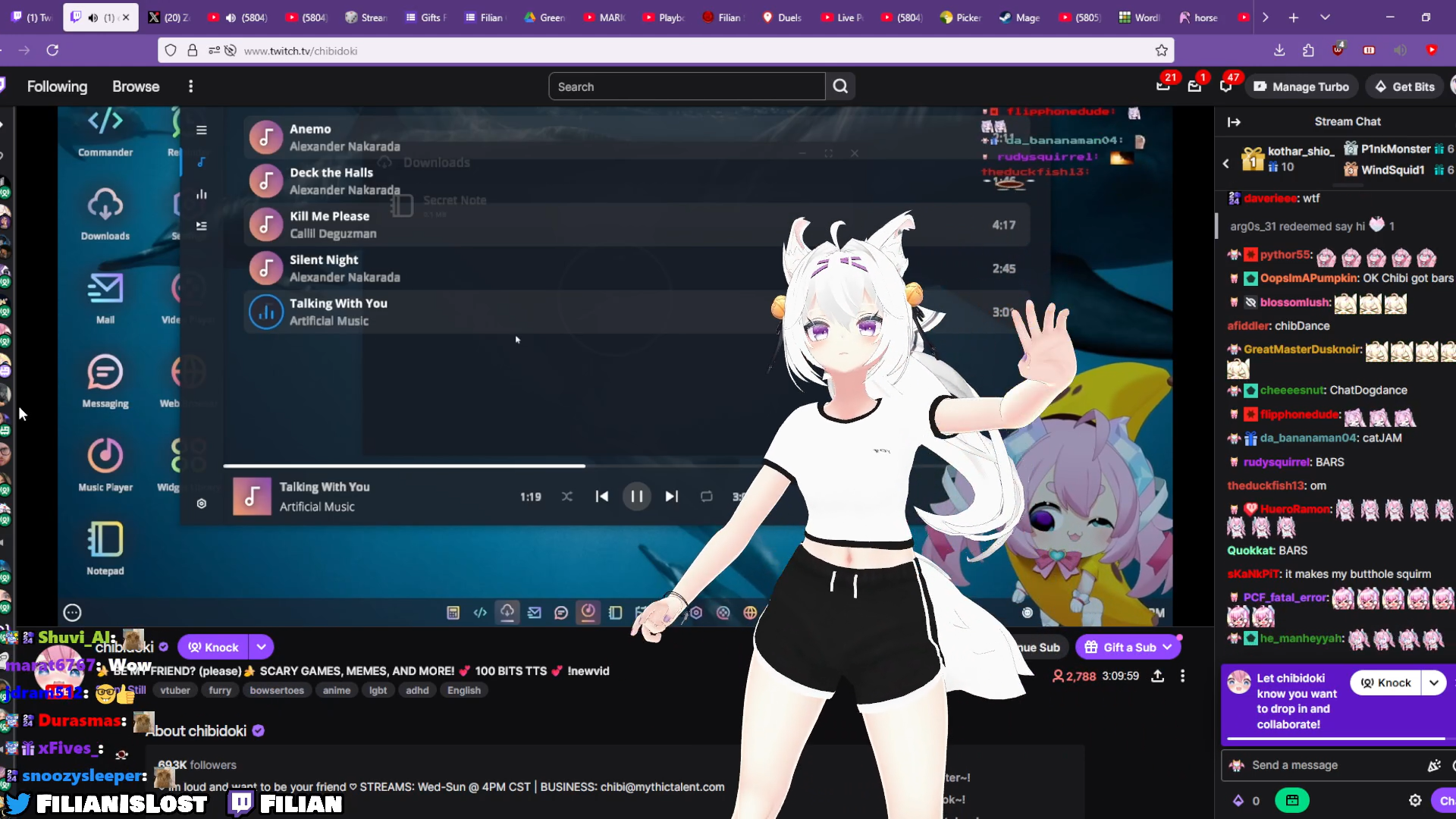Toggle shuffle in music player
Screen dimensions: 1456x819
click(x=567, y=497)
